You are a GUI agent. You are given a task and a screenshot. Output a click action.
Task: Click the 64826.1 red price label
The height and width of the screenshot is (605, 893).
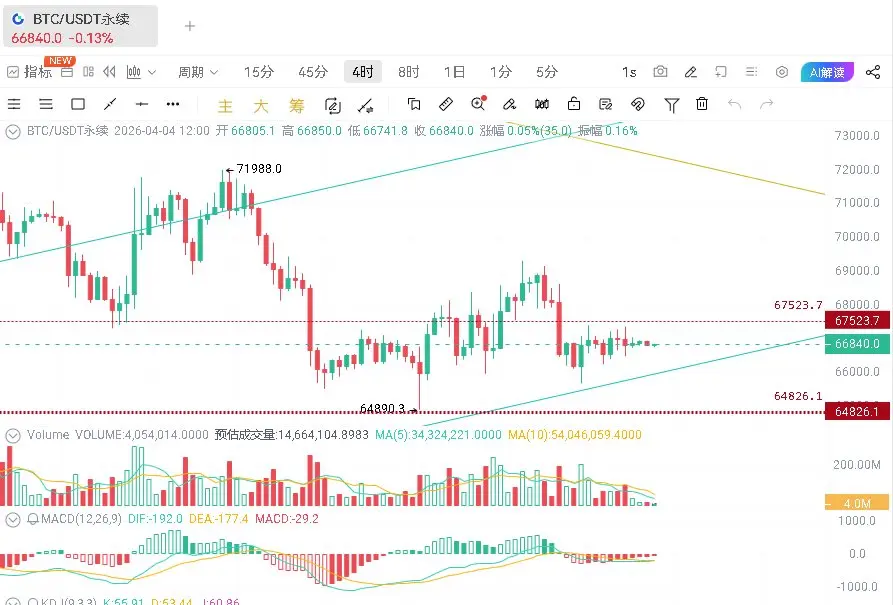(857, 411)
